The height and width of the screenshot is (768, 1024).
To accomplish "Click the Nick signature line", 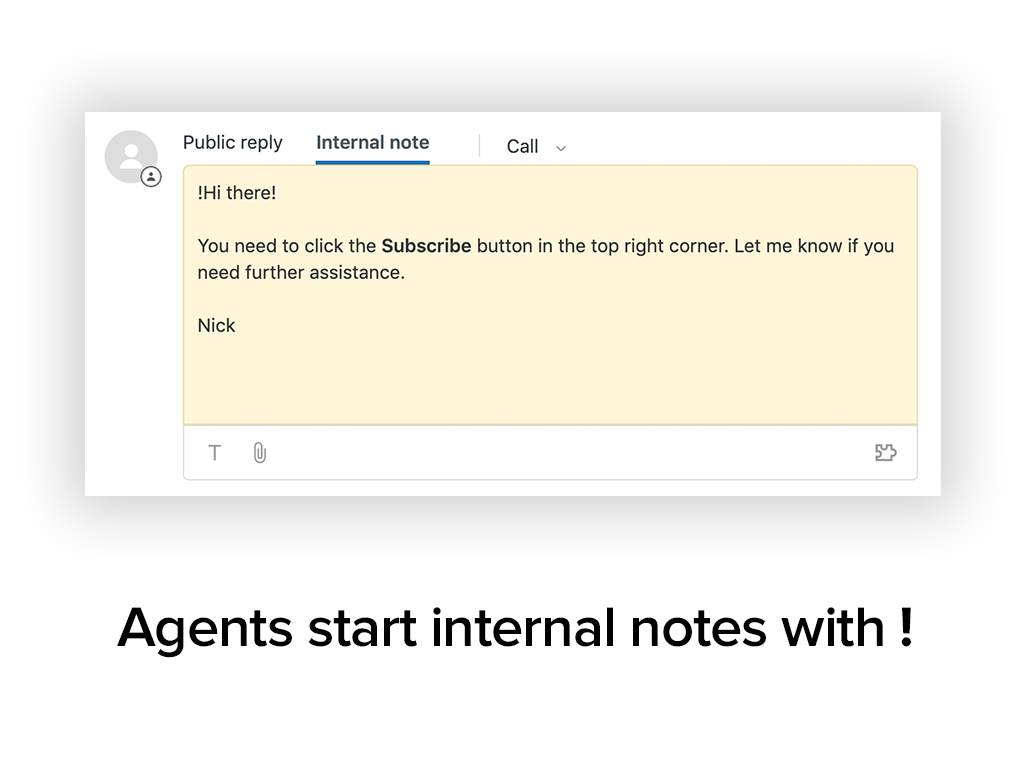I will tap(216, 326).
